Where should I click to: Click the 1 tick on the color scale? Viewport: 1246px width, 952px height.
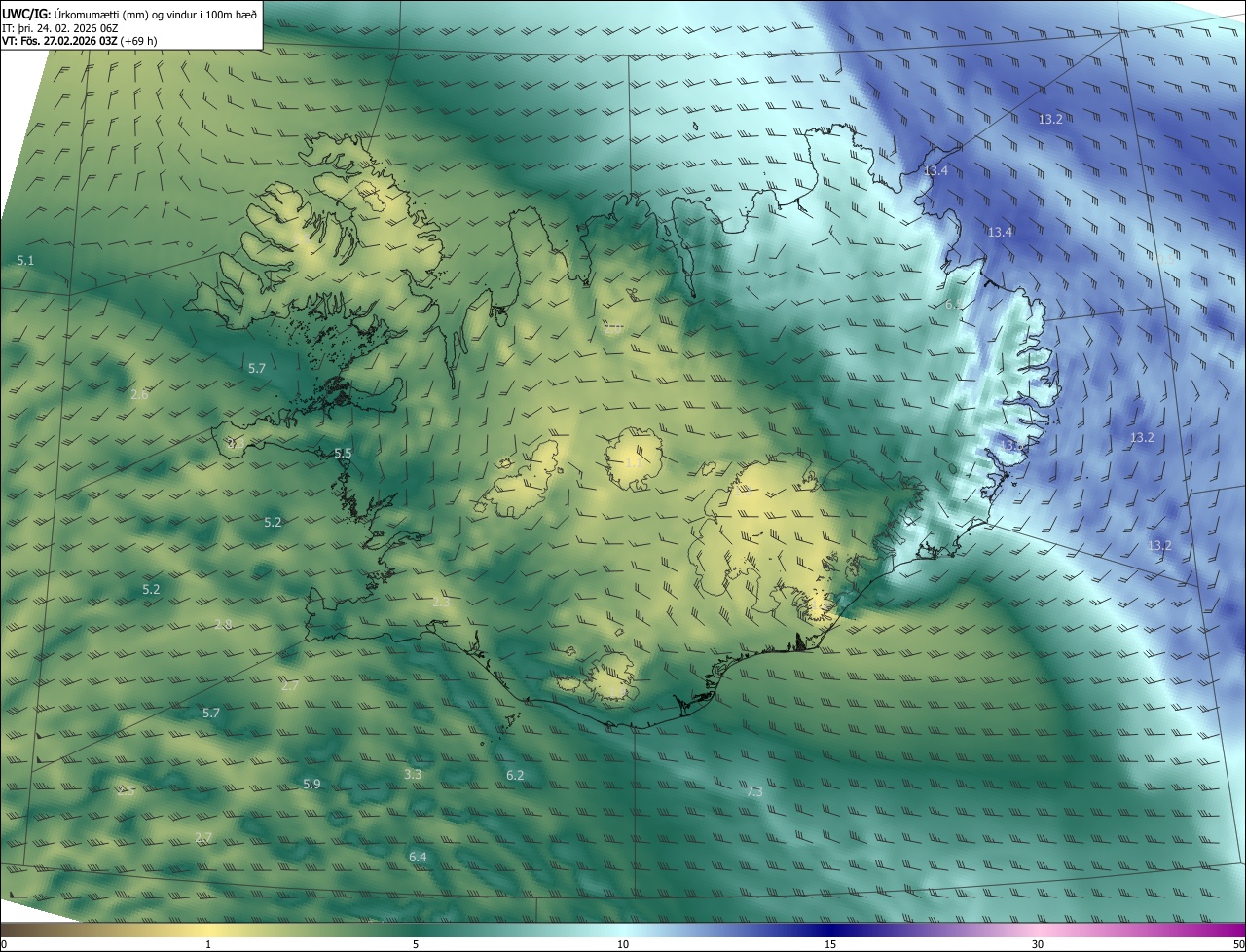click(208, 944)
